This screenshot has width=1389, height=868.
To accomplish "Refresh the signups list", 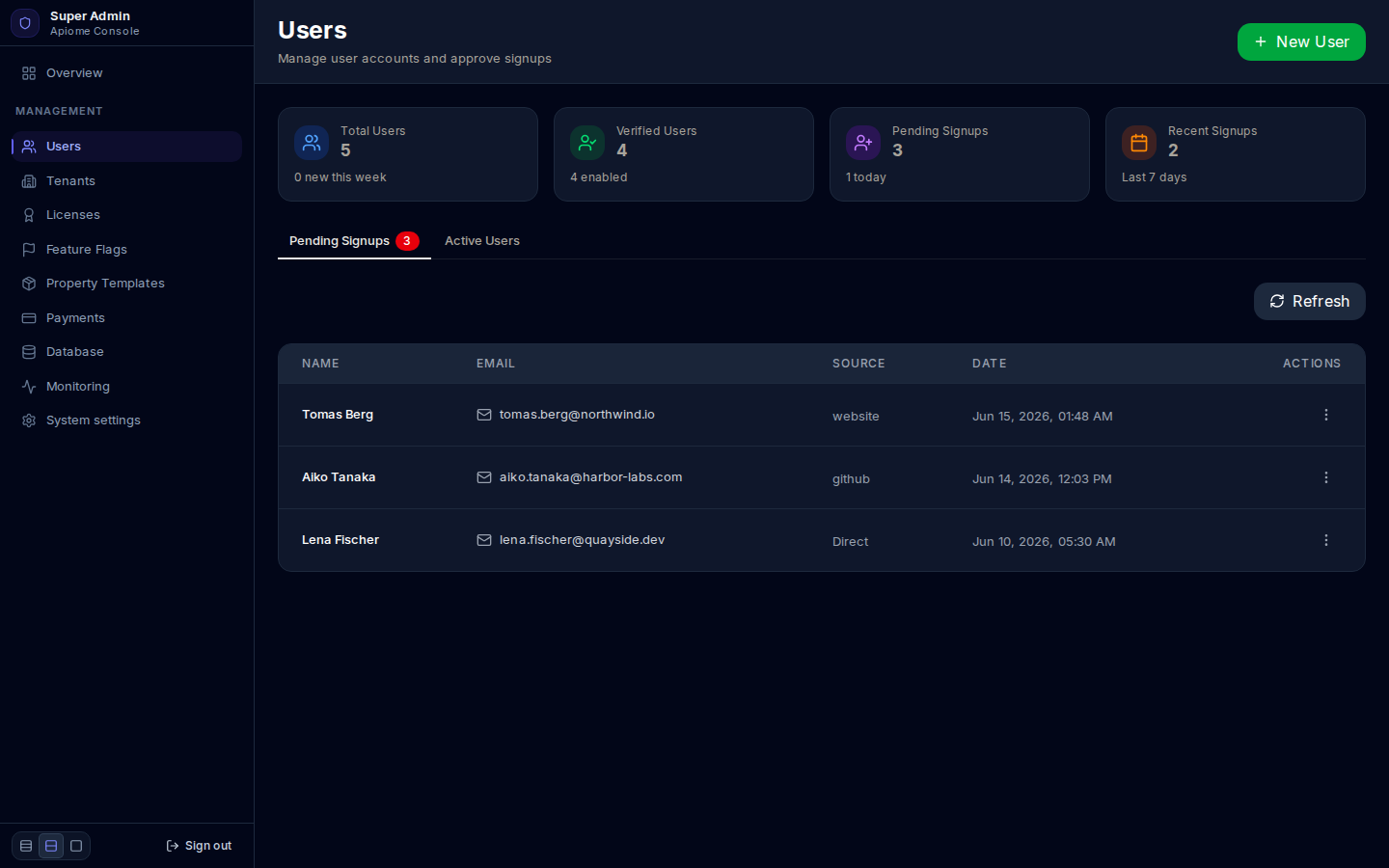I will pos(1310,301).
